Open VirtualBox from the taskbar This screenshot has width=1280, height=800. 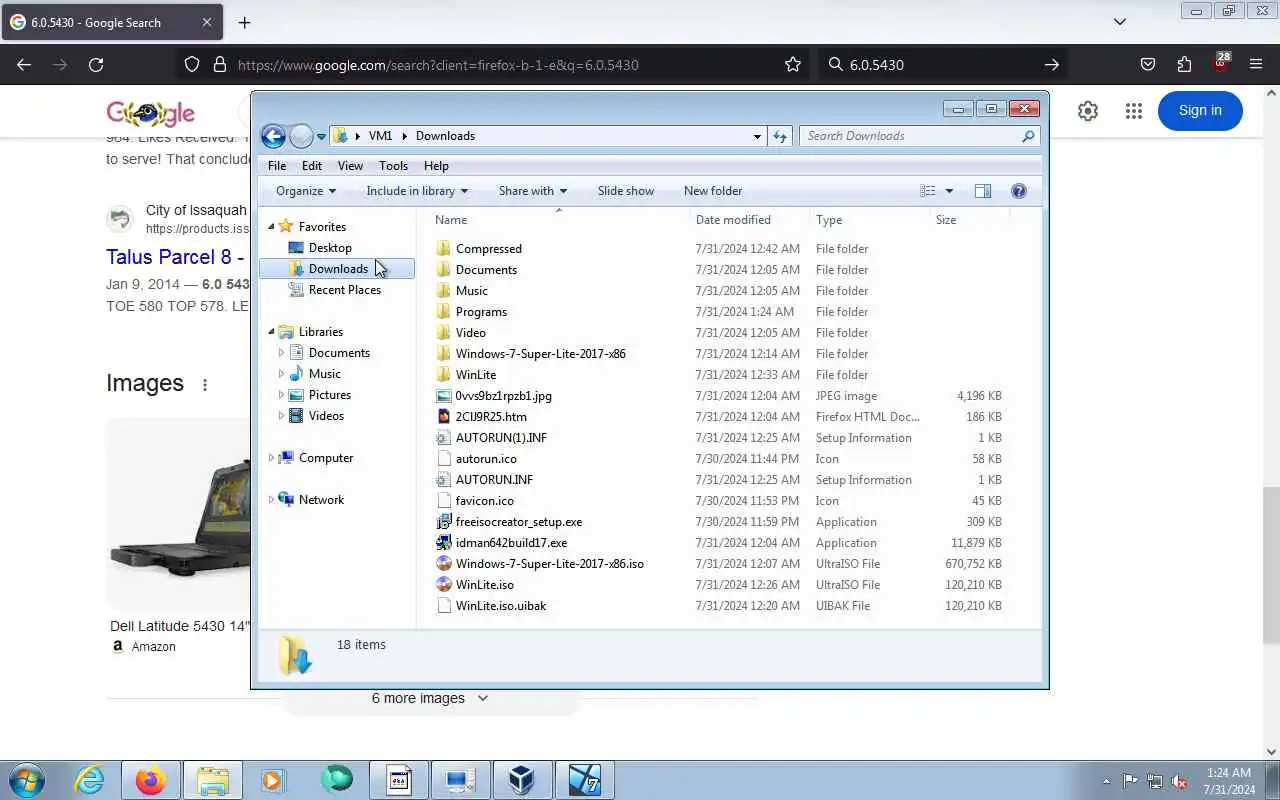point(522,780)
